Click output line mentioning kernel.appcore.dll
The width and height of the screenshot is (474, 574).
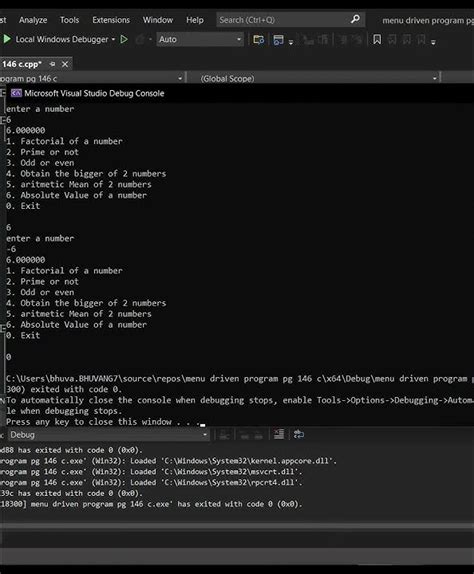pos(168,461)
